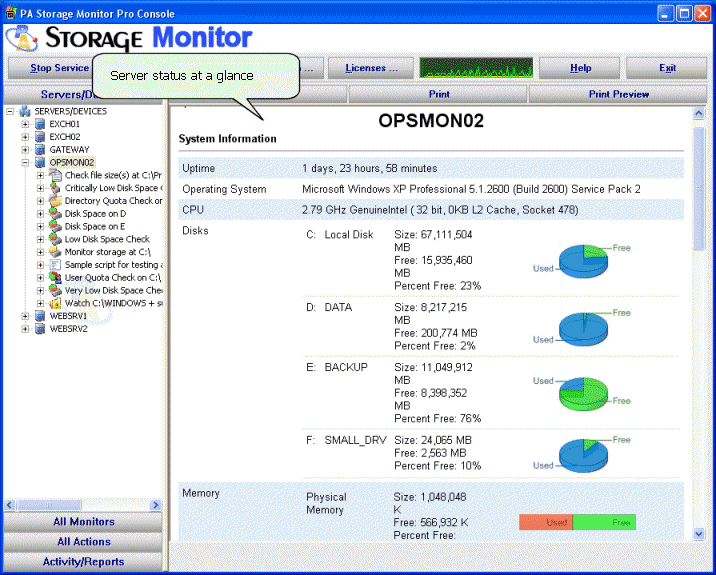This screenshot has height=575, width=716.
Task: Expand the Low Disk Space Check monitor
Action: (x=41, y=239)
